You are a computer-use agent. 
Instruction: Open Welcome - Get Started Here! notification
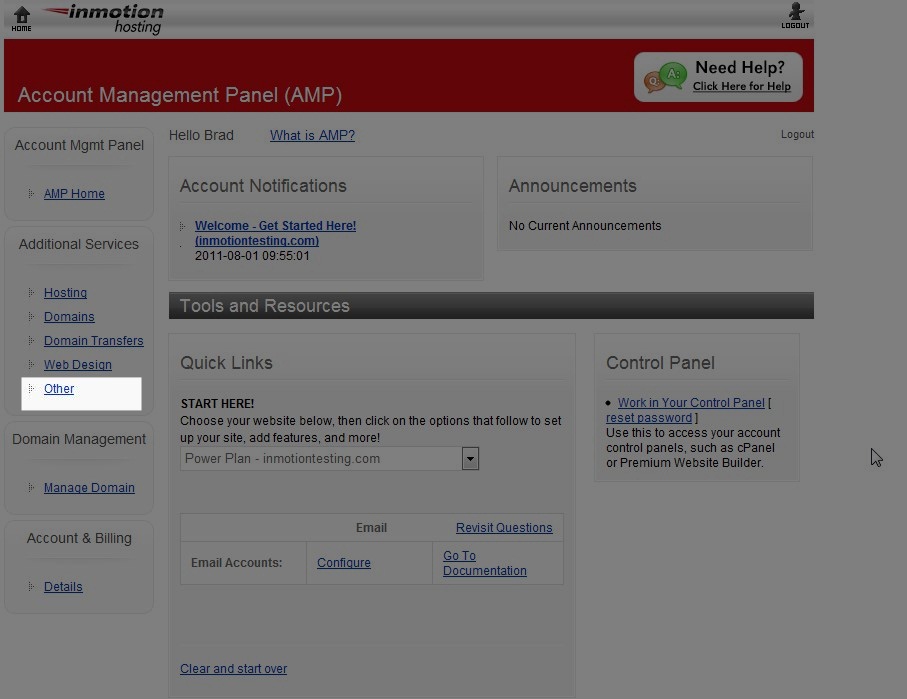click(x=275, y=233)
